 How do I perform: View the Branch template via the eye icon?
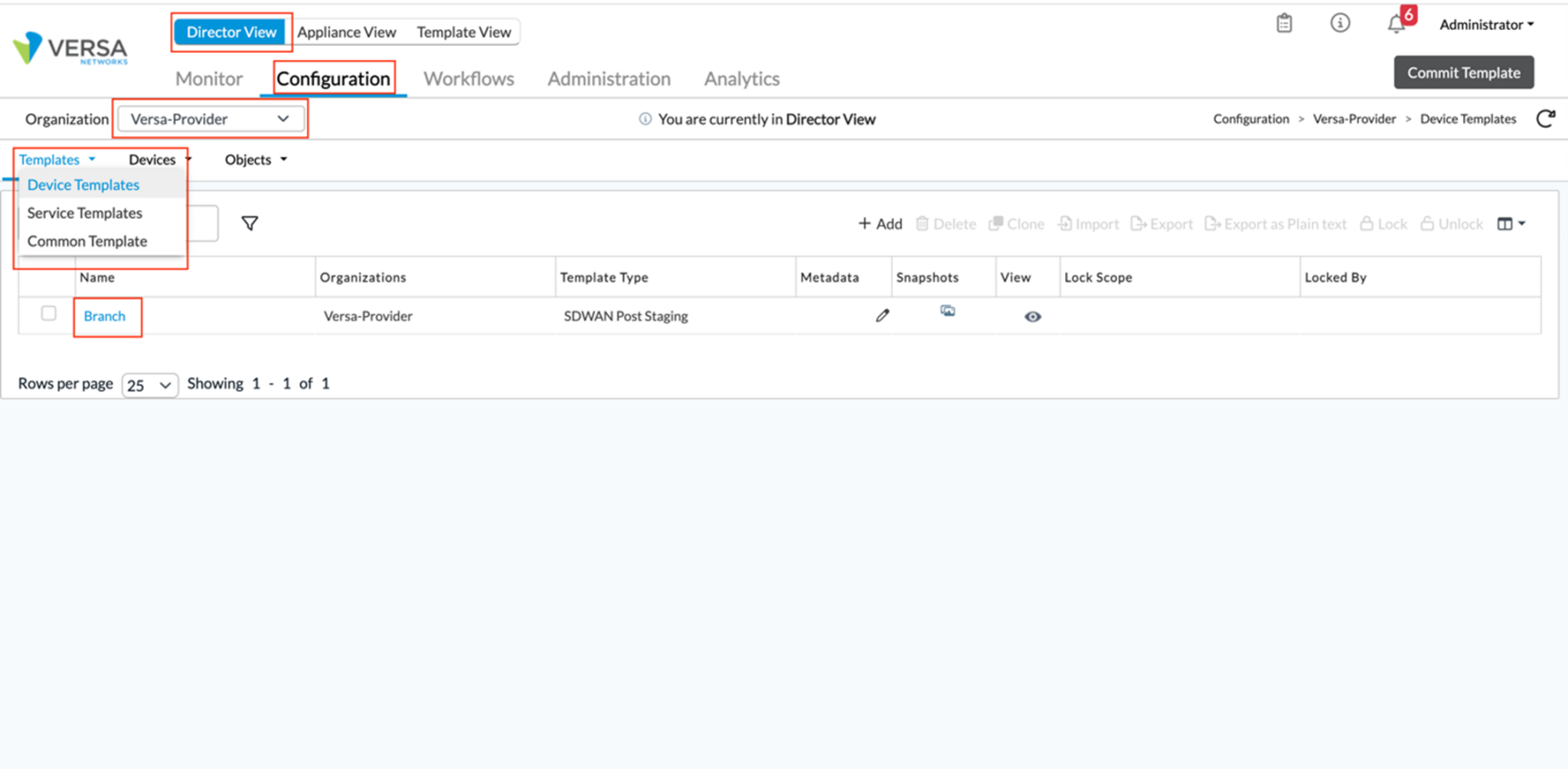click(1032, 316)
